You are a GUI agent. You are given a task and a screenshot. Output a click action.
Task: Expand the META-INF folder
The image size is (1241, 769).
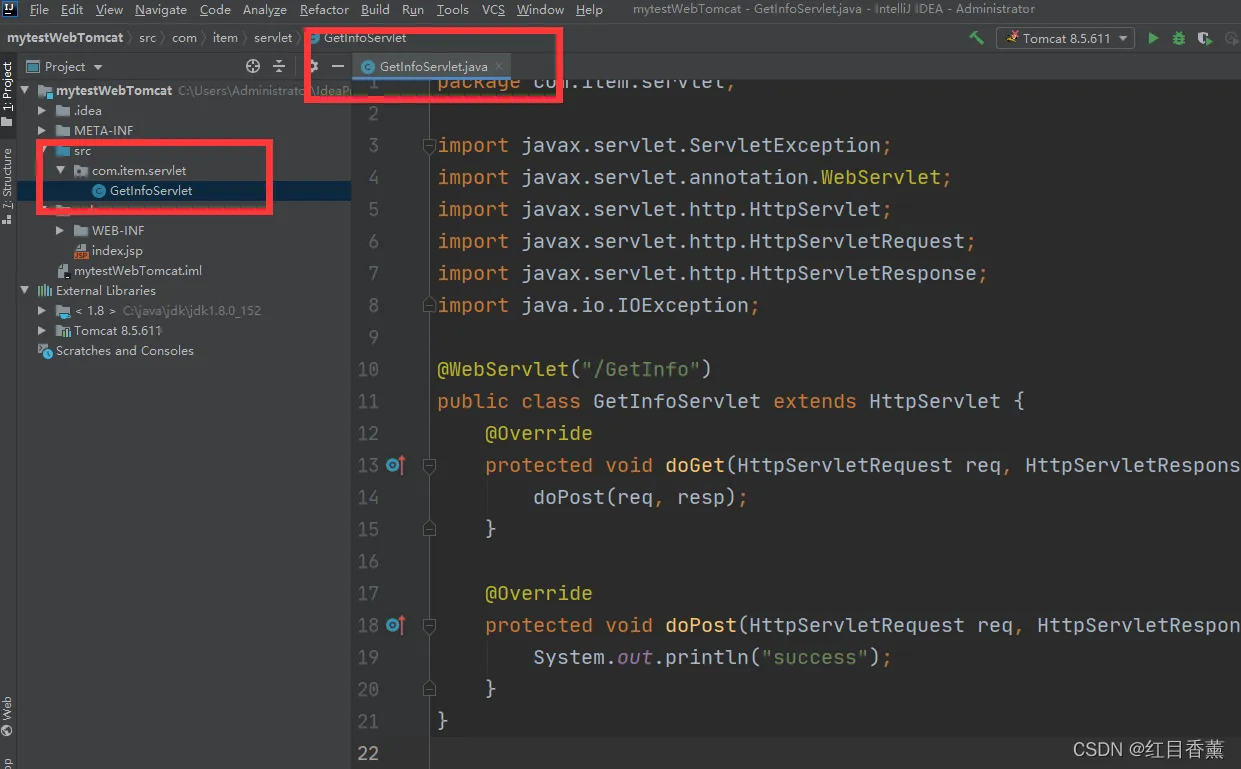point(42,130)
